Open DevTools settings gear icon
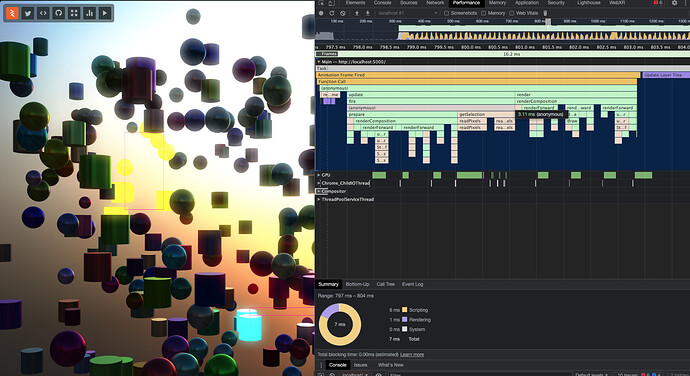Image resolution: width=690 pixels, height=376 pixels. (675, 3)
